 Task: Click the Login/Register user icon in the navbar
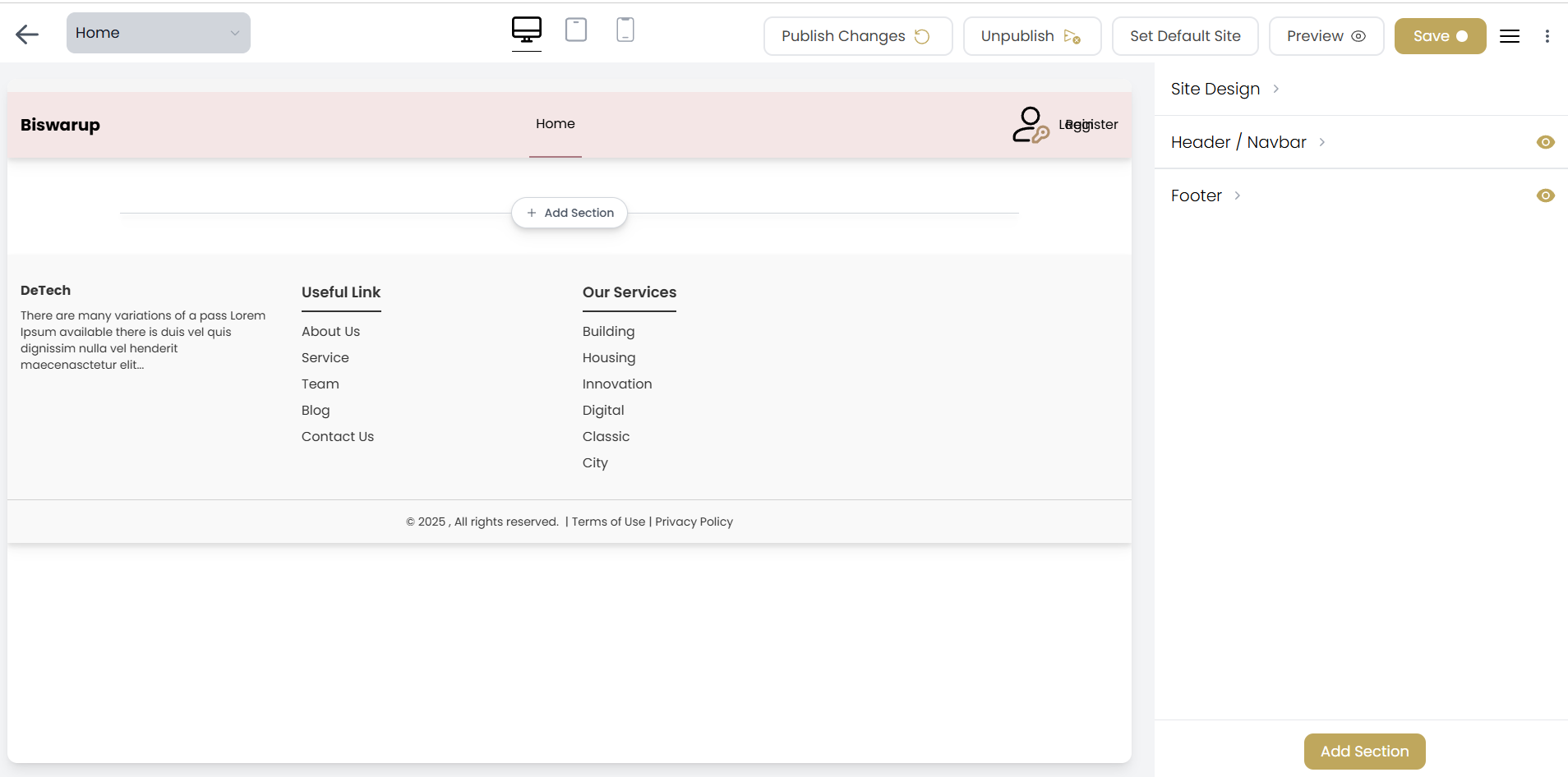pos(1029,124)
